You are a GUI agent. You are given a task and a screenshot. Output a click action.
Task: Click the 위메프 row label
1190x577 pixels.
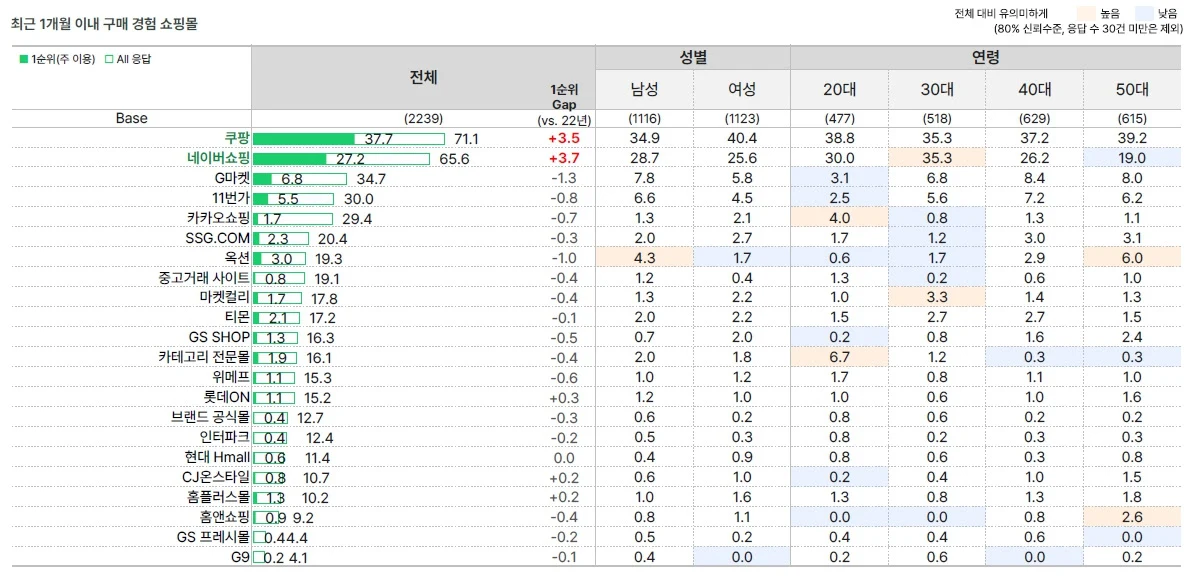(x=231, y=377)
